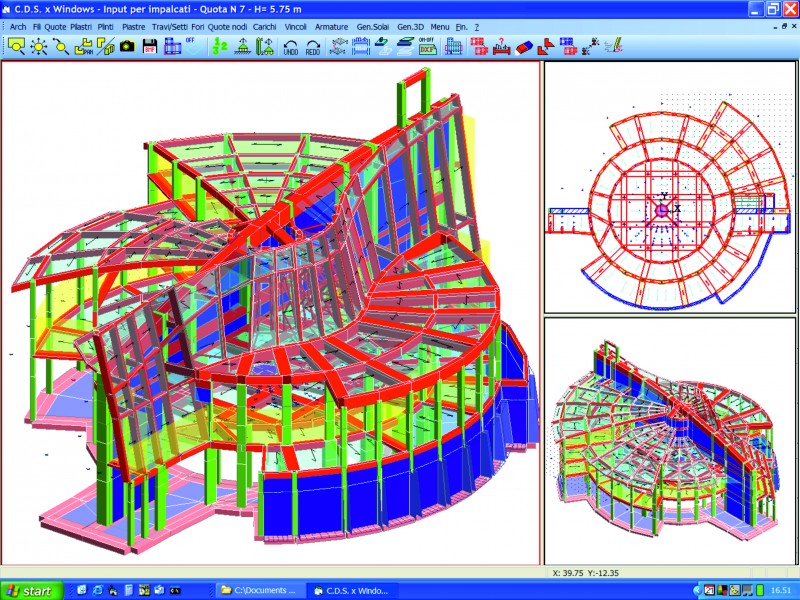The height and width of the screenshot is (600, 800).
Task: Expand the Armature menu
Action: point(332,26)
